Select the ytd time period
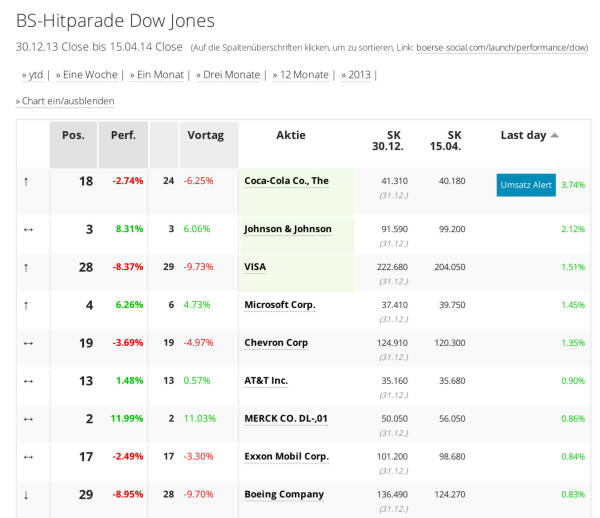The height and width of the screenshot is (518, 600). [x=35, y=74]
